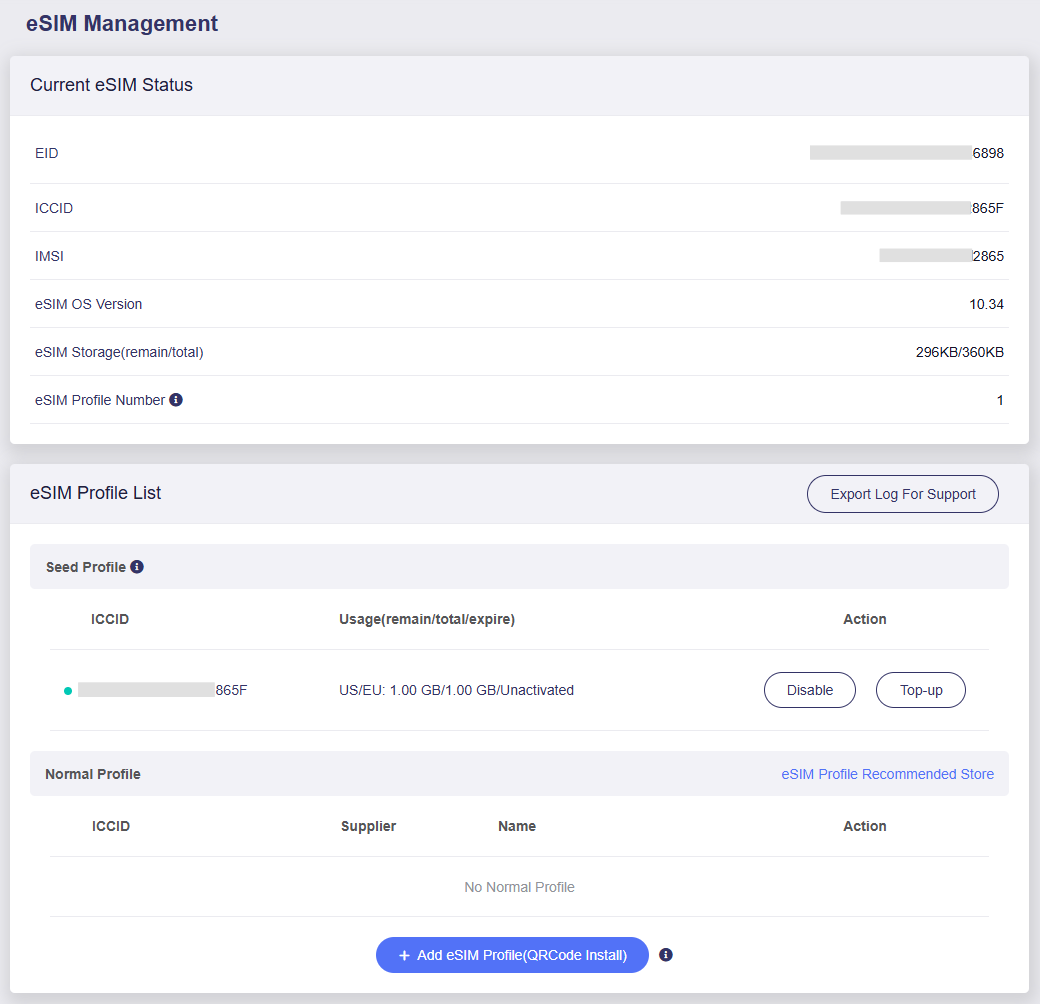Click the ICCID value in Current eSIM Status
Screen dimensions: 1040x1004
click(x=921, y=208)
